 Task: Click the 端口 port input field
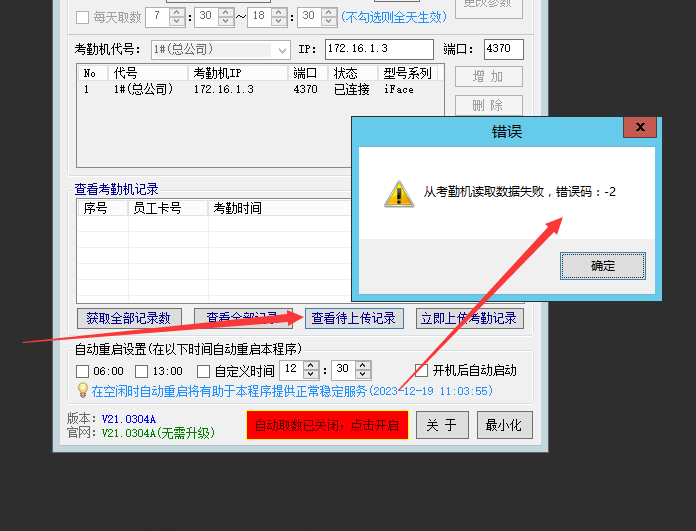[x=503, y=50]
